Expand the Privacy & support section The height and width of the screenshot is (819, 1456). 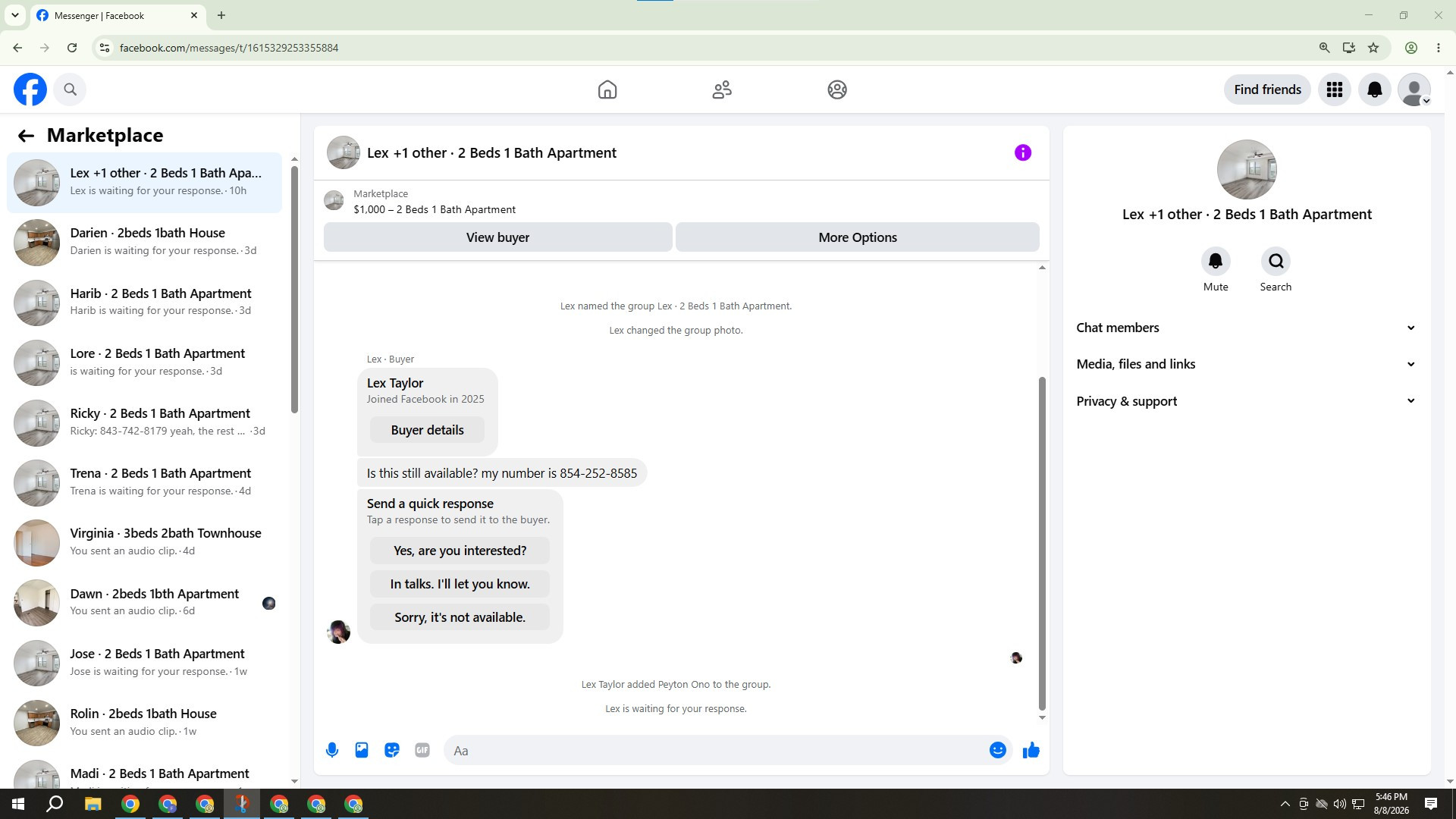tap(1246, 401)
